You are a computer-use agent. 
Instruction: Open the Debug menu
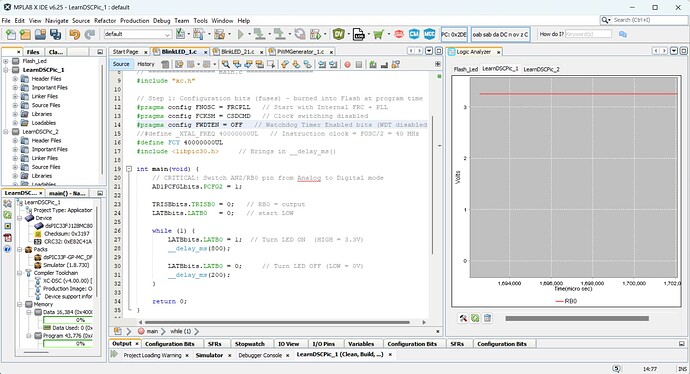[x=161, y=21]
